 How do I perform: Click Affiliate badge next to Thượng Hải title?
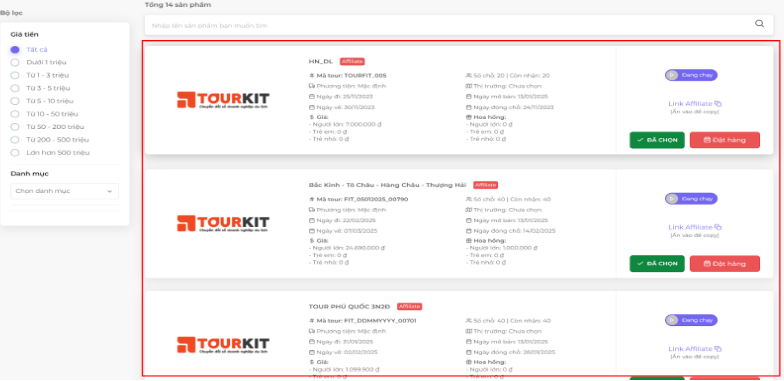(x=486, y=185)
